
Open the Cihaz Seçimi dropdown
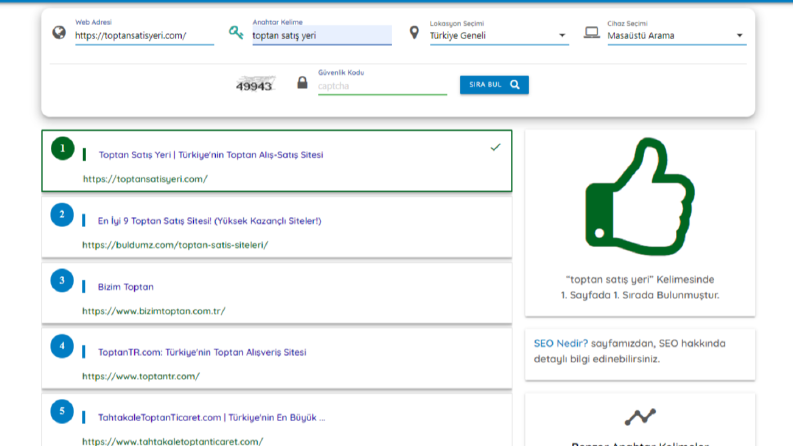(677, 35)
